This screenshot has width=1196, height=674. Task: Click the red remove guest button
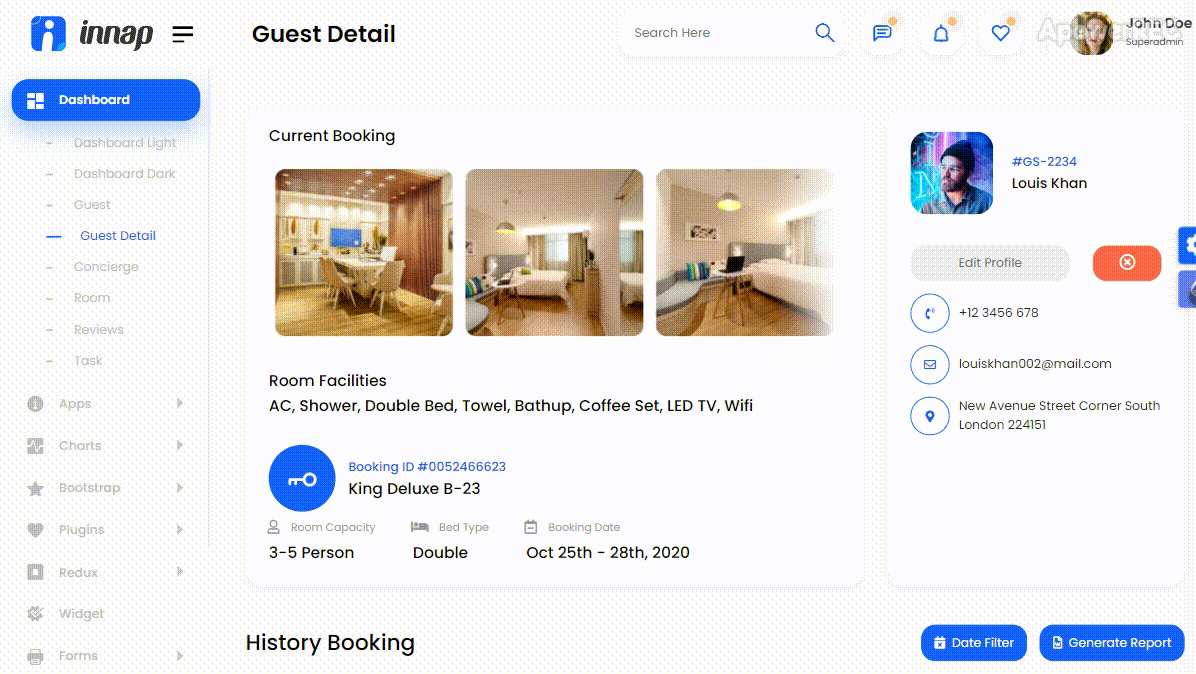[x=1127, y=262]
